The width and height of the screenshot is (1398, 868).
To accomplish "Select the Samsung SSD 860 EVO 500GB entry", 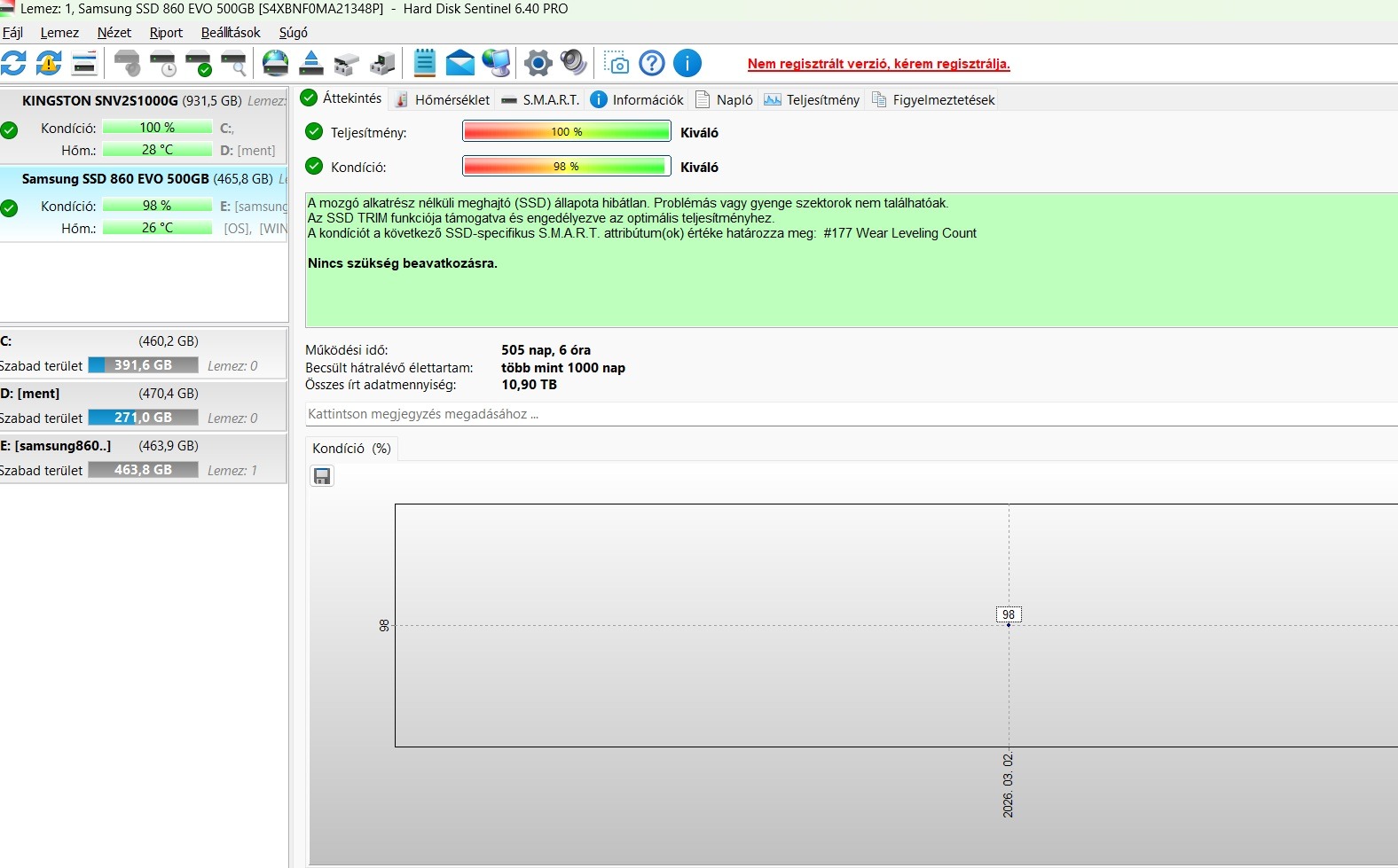I will (144, 204).
